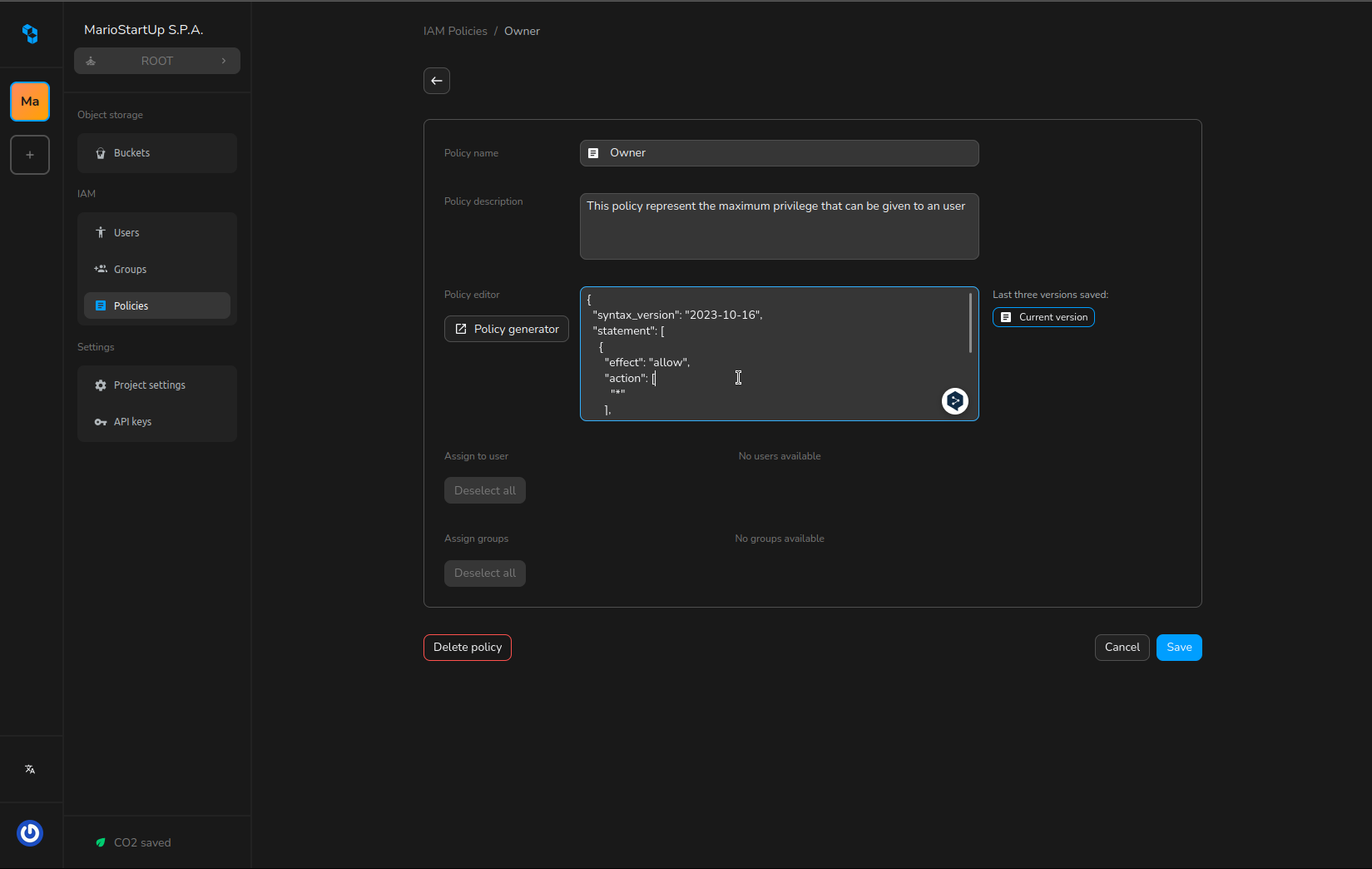Click the green CO2 saved leaf icon
The height and width of the screenshot is (869, 1372).
(x=101, y=842)
